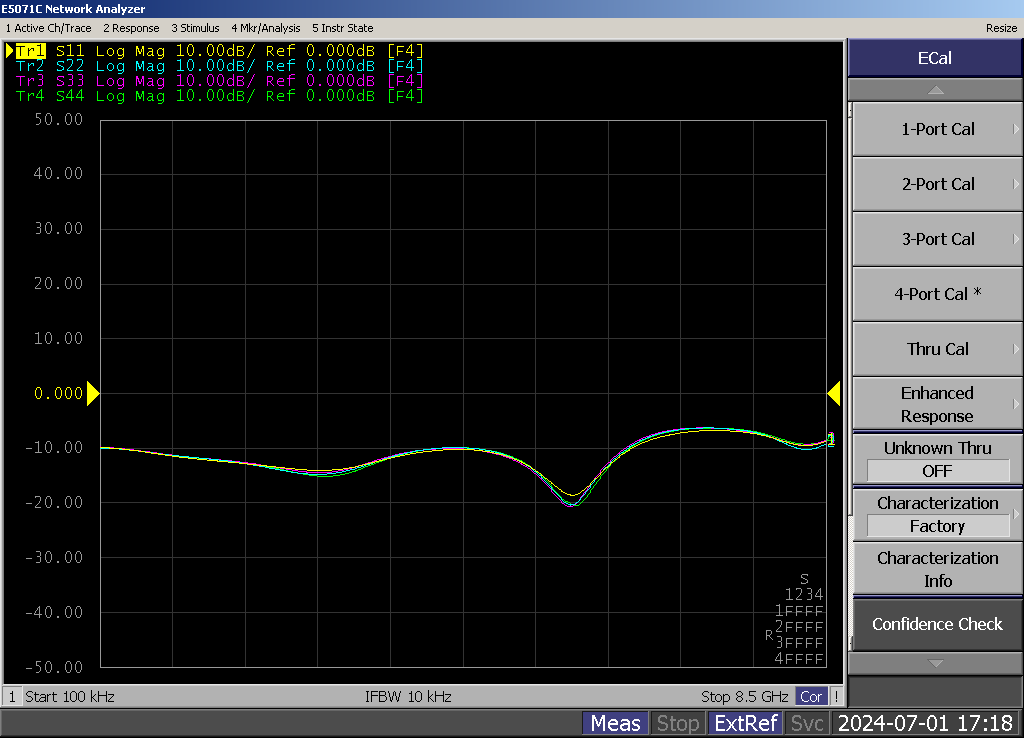The width and height of the screenshot is (1024, 738).
Task: Select marker 1 at trace end
Action: (x=831, y=440)
